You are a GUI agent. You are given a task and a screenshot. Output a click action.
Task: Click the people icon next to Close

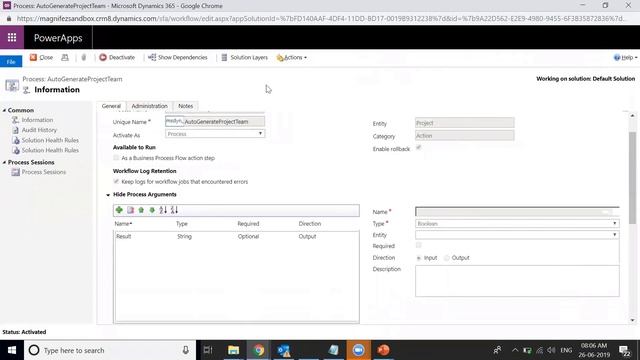[65, 58]
